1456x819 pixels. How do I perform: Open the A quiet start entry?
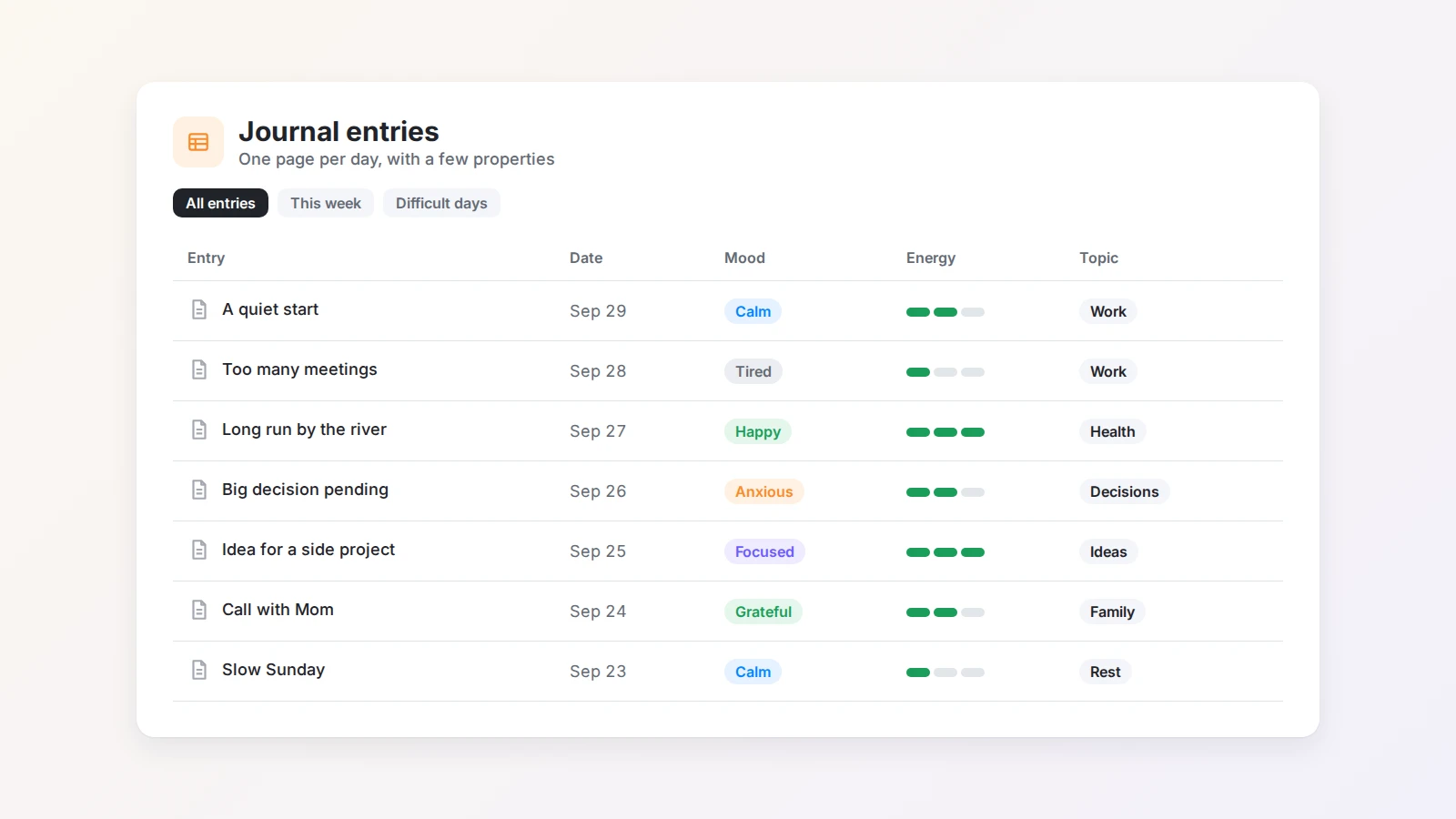270,309
